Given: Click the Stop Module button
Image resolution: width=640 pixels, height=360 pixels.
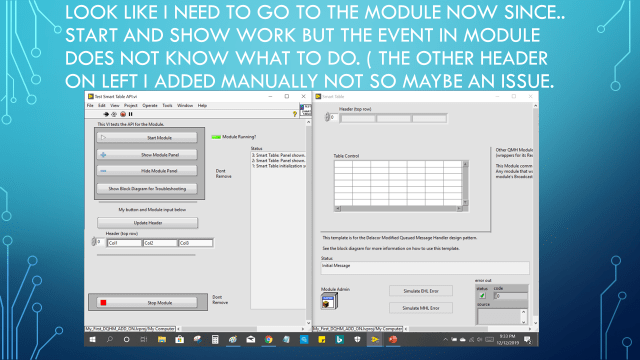Looking at the screenshot, I should click(147, 303).
